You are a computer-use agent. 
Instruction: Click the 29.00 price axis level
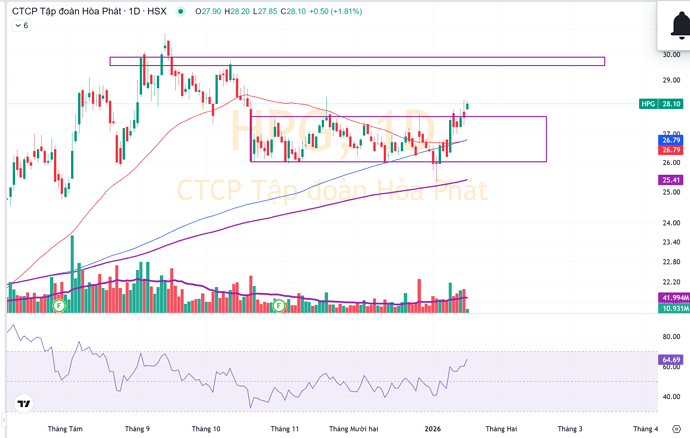tap(672, 80)
